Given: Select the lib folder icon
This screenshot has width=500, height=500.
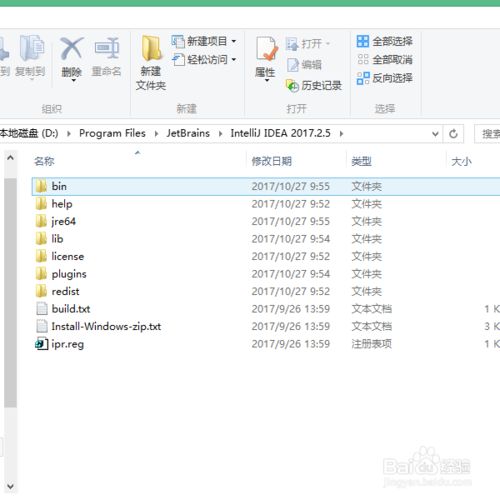Looking at the screenshot, I should click(x=41, y=239).
